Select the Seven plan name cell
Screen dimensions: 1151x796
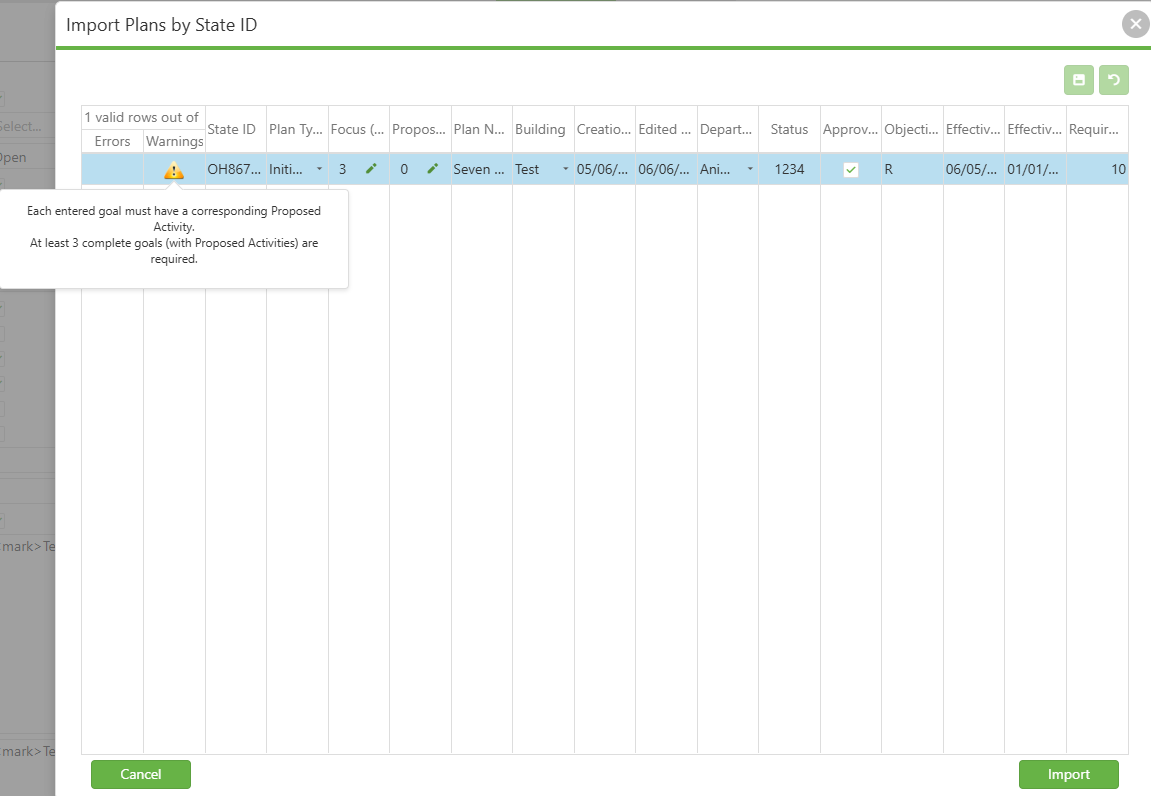pyautogui.click(x=482, y=169)
